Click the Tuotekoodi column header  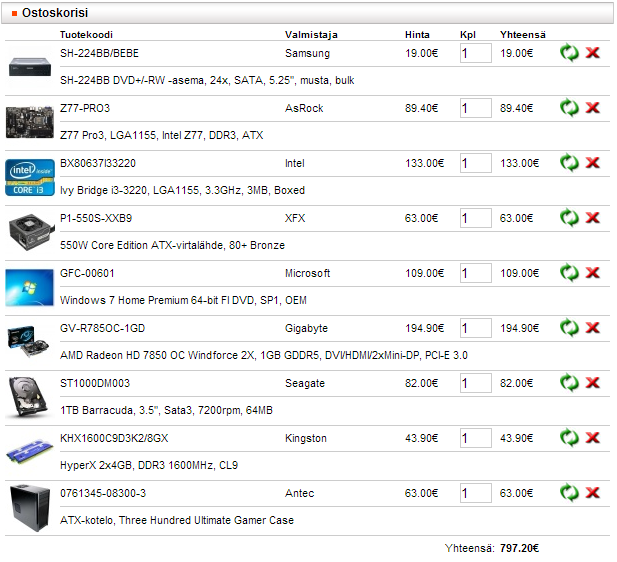click(86, 35)
